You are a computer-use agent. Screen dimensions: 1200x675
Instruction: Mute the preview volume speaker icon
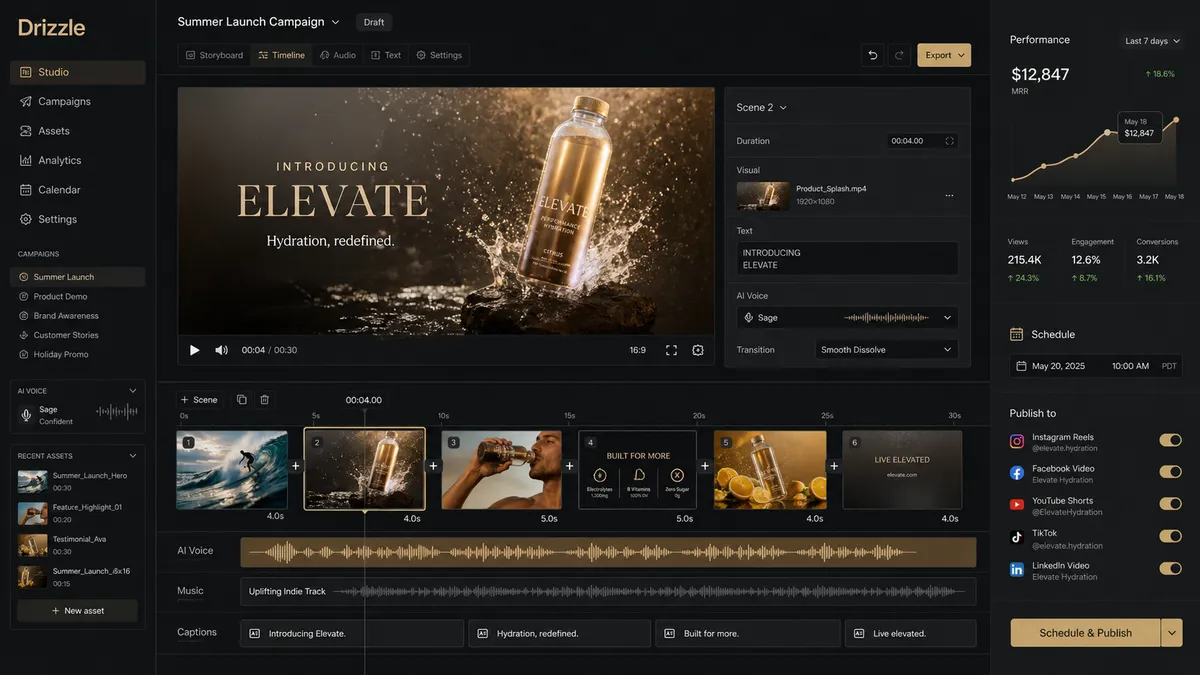coord(221,350)
